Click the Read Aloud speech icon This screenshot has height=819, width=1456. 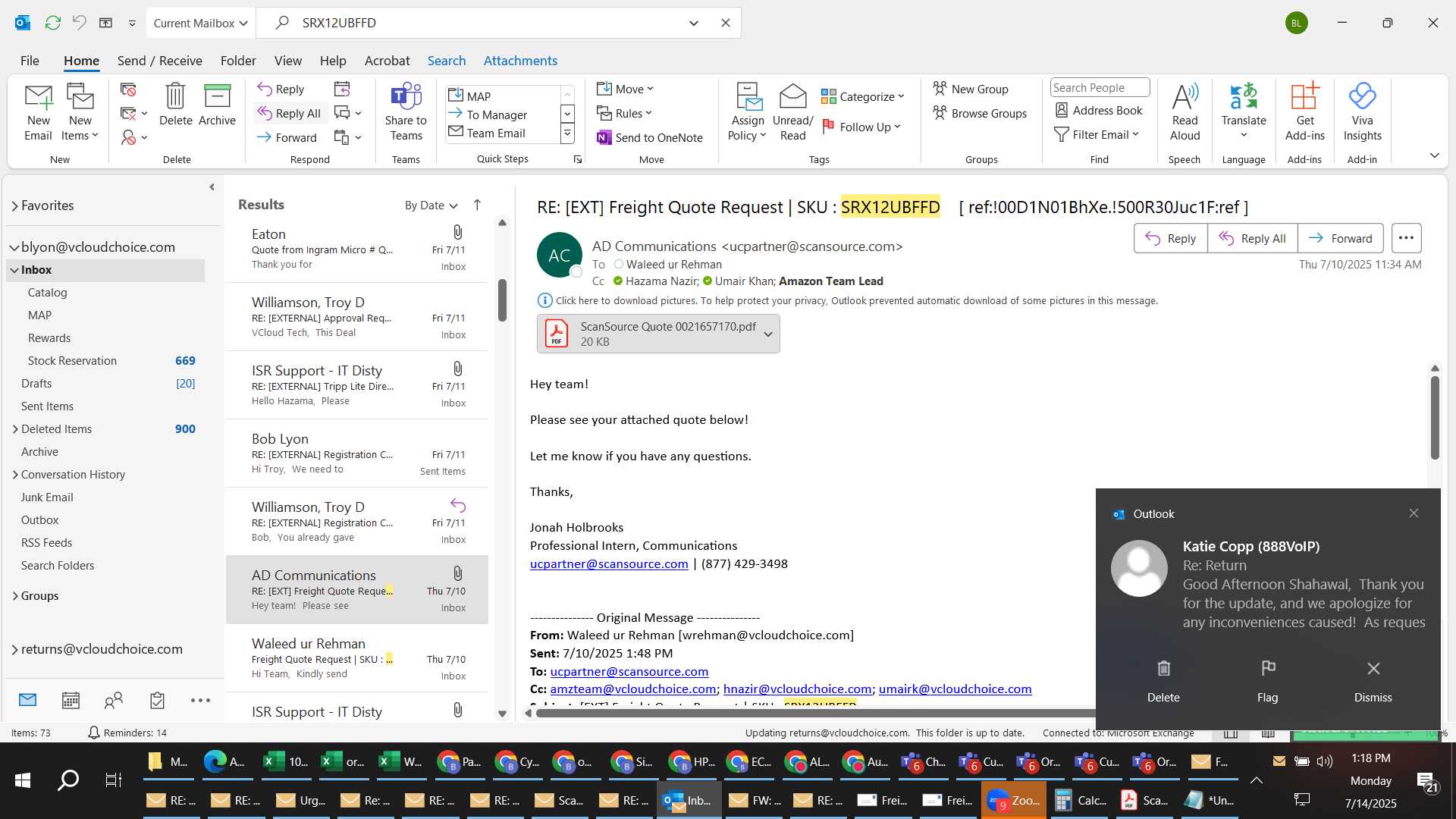click(1185, 112)
